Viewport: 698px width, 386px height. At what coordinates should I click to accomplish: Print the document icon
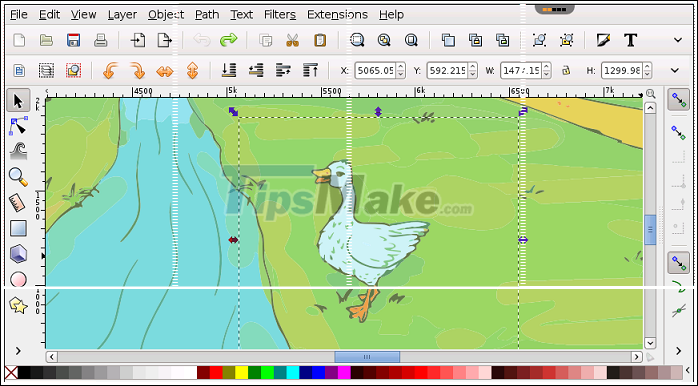pyautogui.click(x=101, y=41)
